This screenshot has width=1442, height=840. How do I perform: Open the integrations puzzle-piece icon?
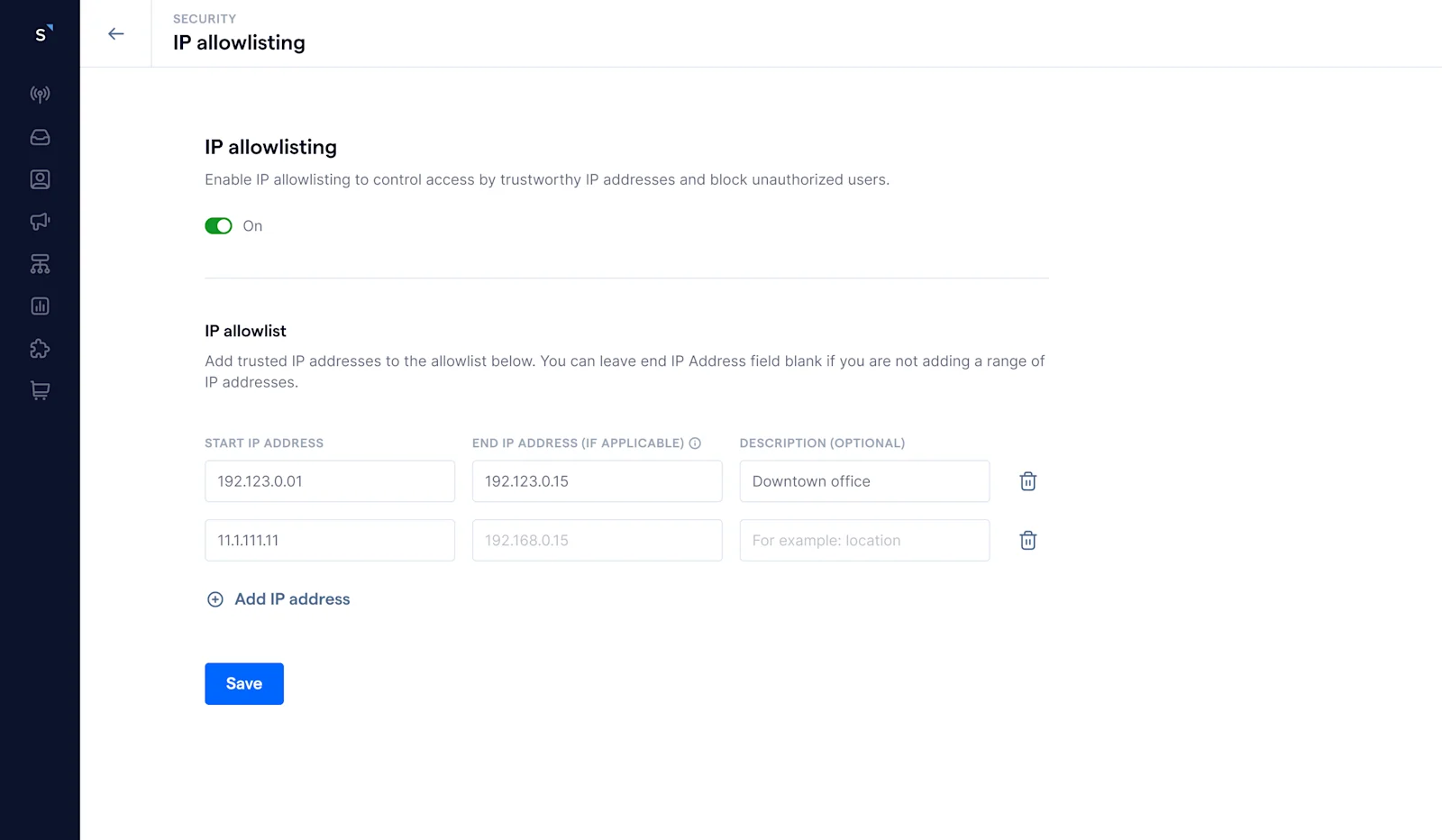point(40,349)
